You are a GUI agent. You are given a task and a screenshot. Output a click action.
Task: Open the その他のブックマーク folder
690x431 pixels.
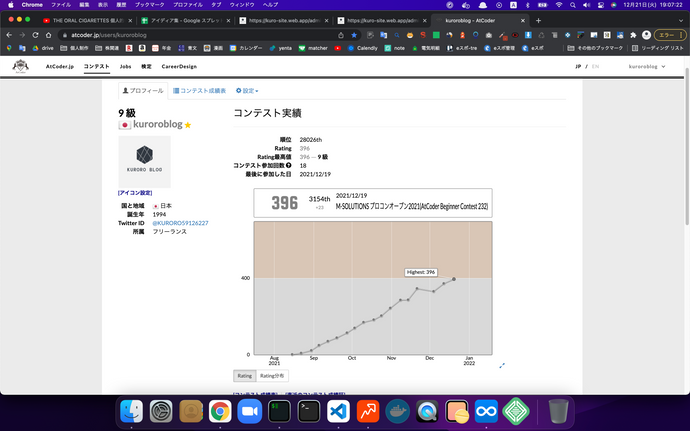coord(595,48)
